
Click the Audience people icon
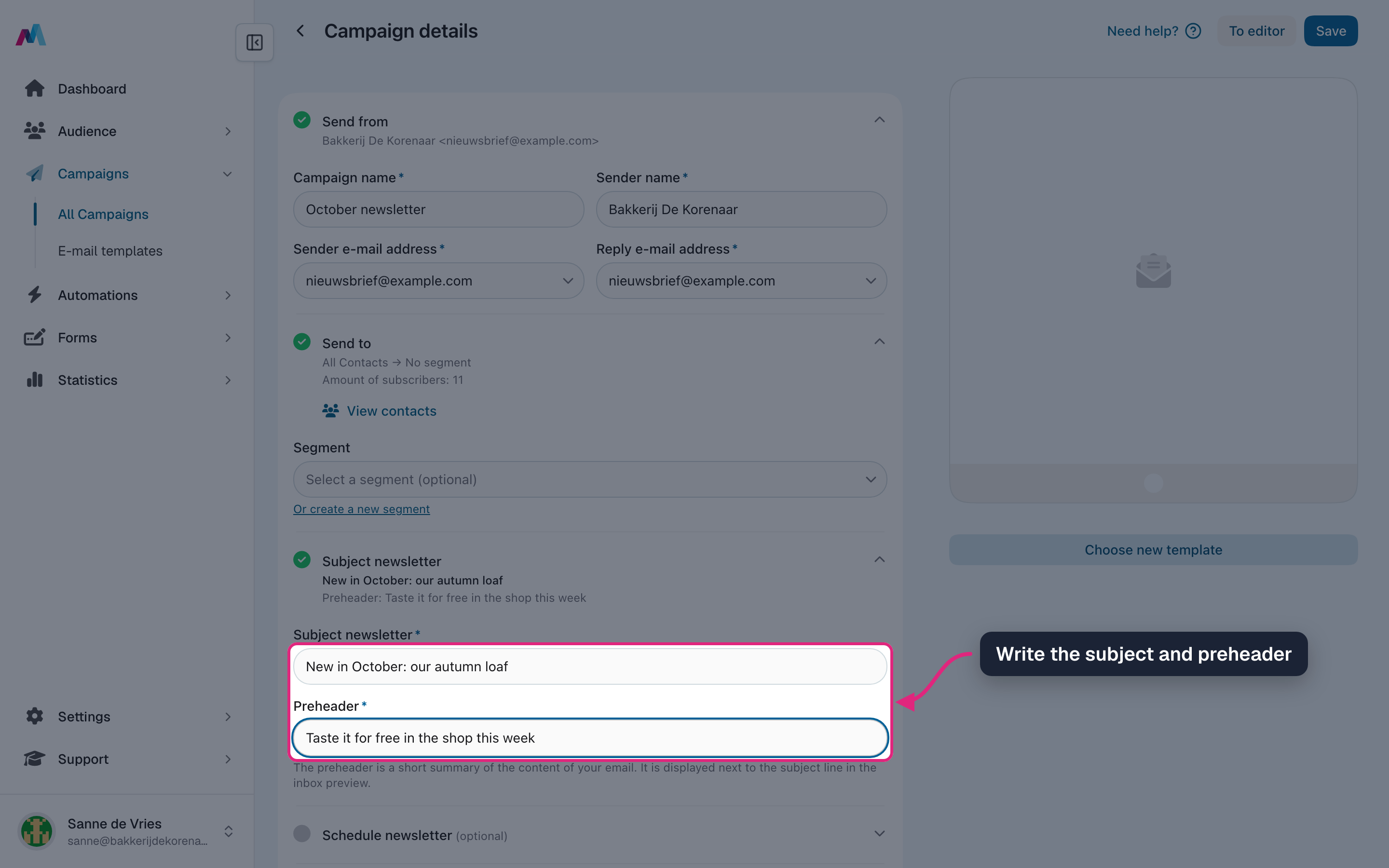[34, 131]
